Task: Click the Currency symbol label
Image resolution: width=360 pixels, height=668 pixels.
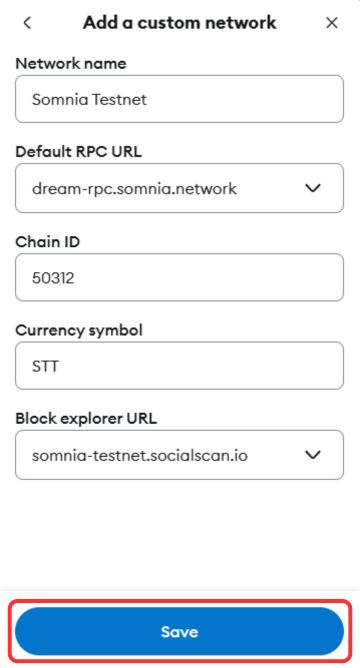Action: pos(79,330)
